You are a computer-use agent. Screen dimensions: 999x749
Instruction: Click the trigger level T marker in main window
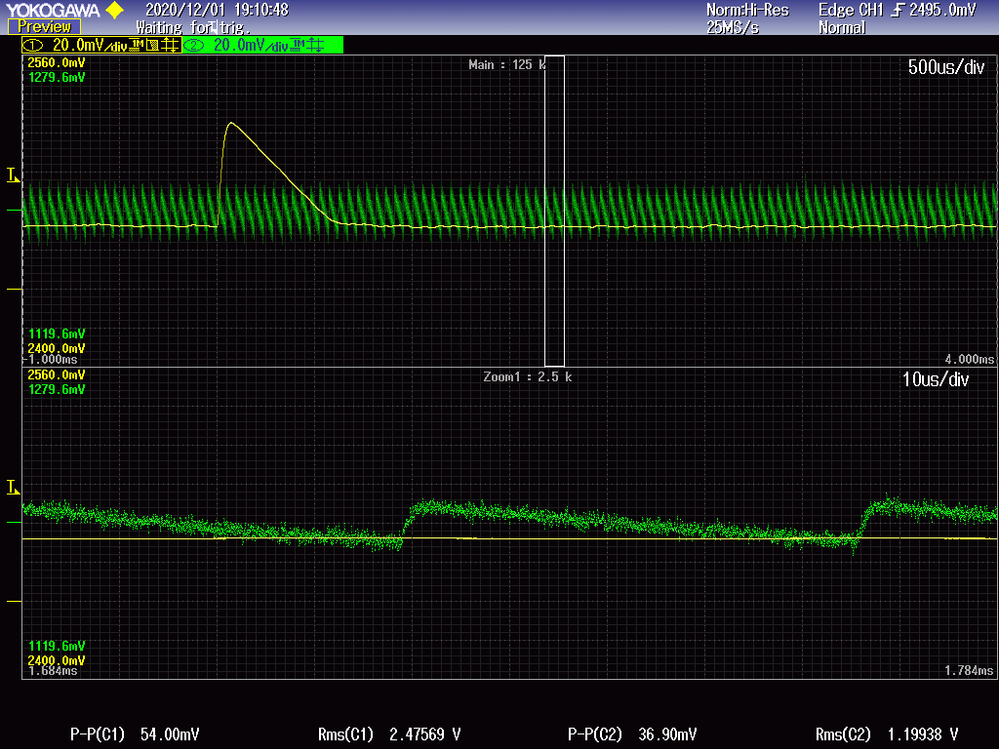[13, 175]
